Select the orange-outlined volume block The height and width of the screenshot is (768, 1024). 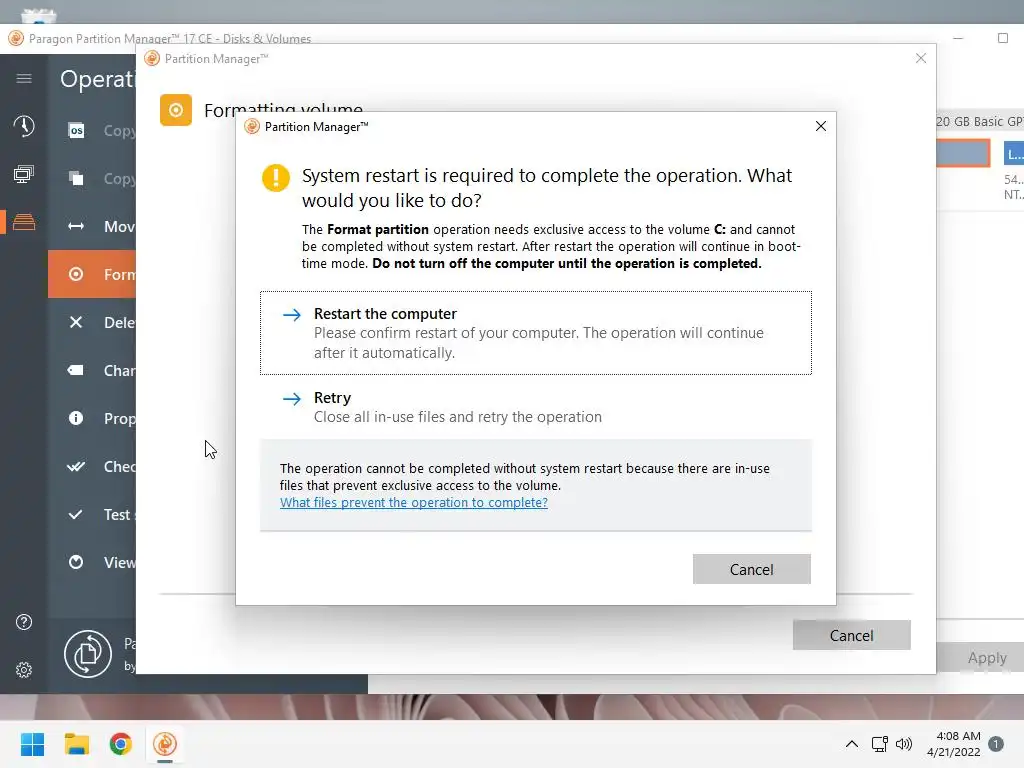pyautogui.click(x=963, y=154)
